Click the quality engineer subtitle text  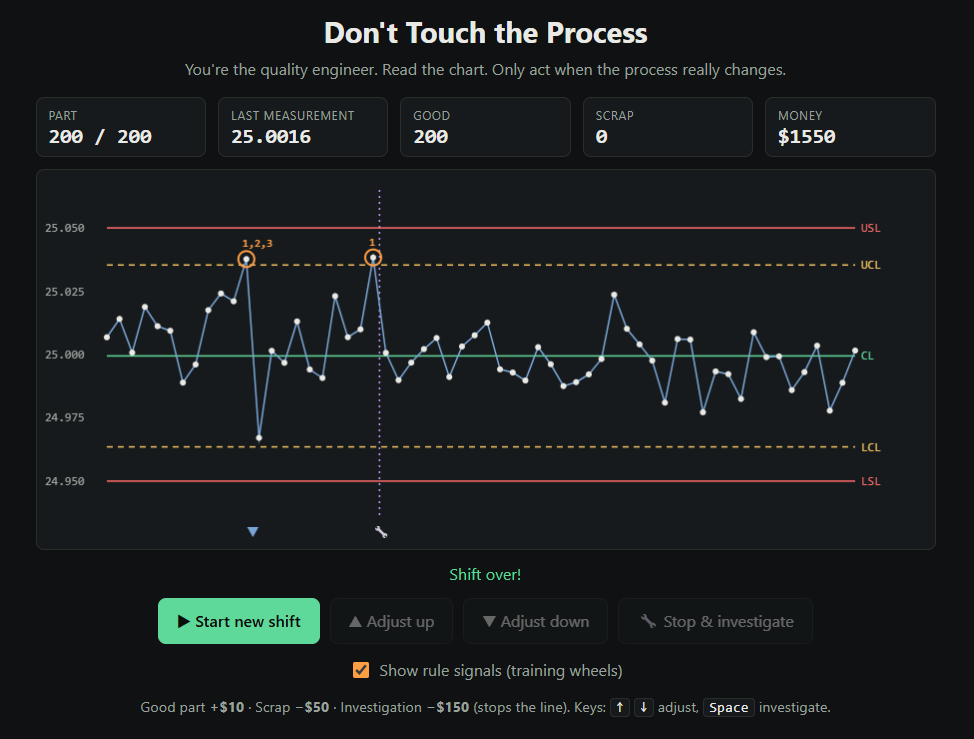click(x=485, y=70)
